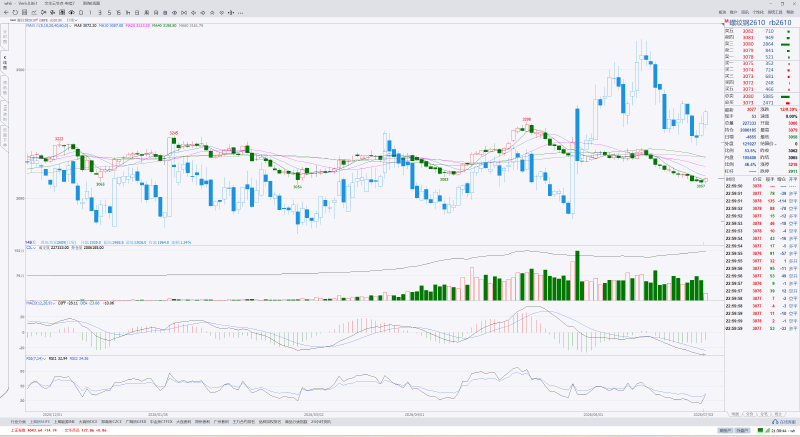Open the 个性化 menu
This screenshot has height=437, width=800.
(x=758, y=12)
